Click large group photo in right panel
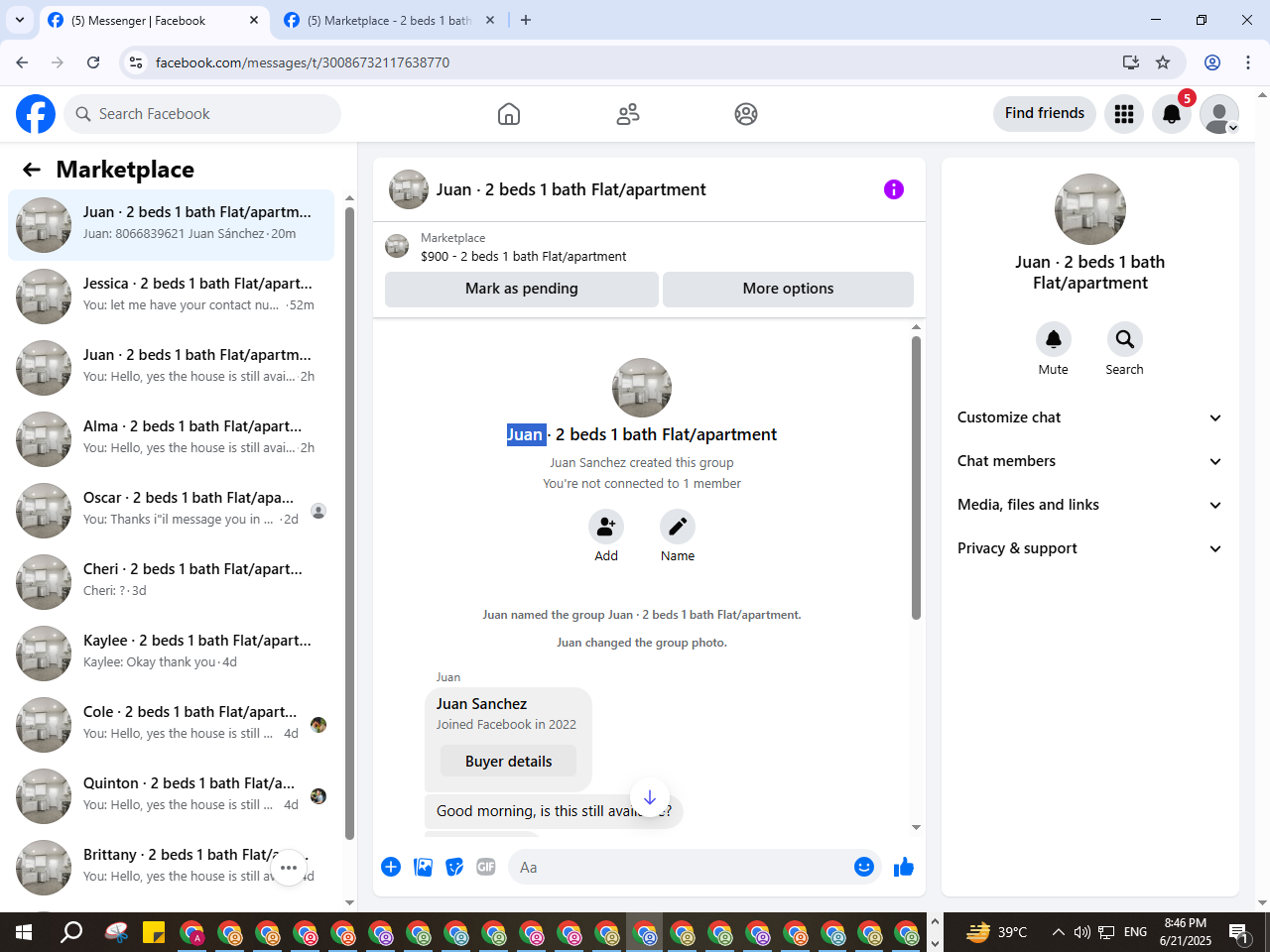 tap(1090, 209)
